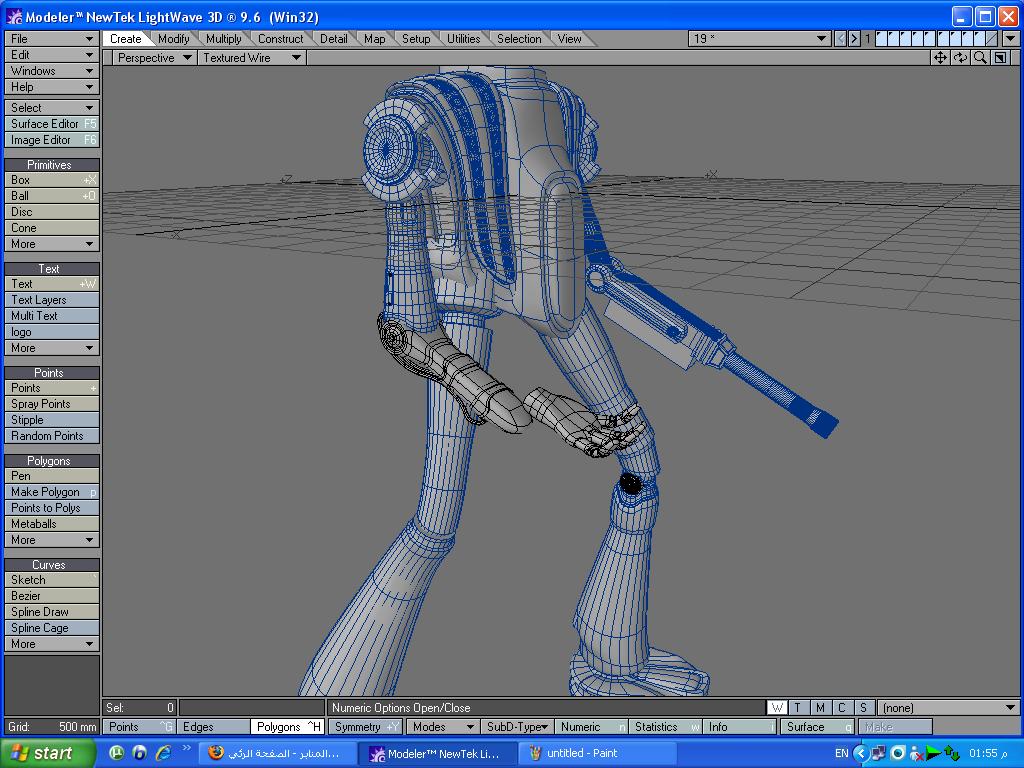This screenshot has width=1024, height=768.
Task: Click the EN language indicator
Action: (x=841, y=753)
